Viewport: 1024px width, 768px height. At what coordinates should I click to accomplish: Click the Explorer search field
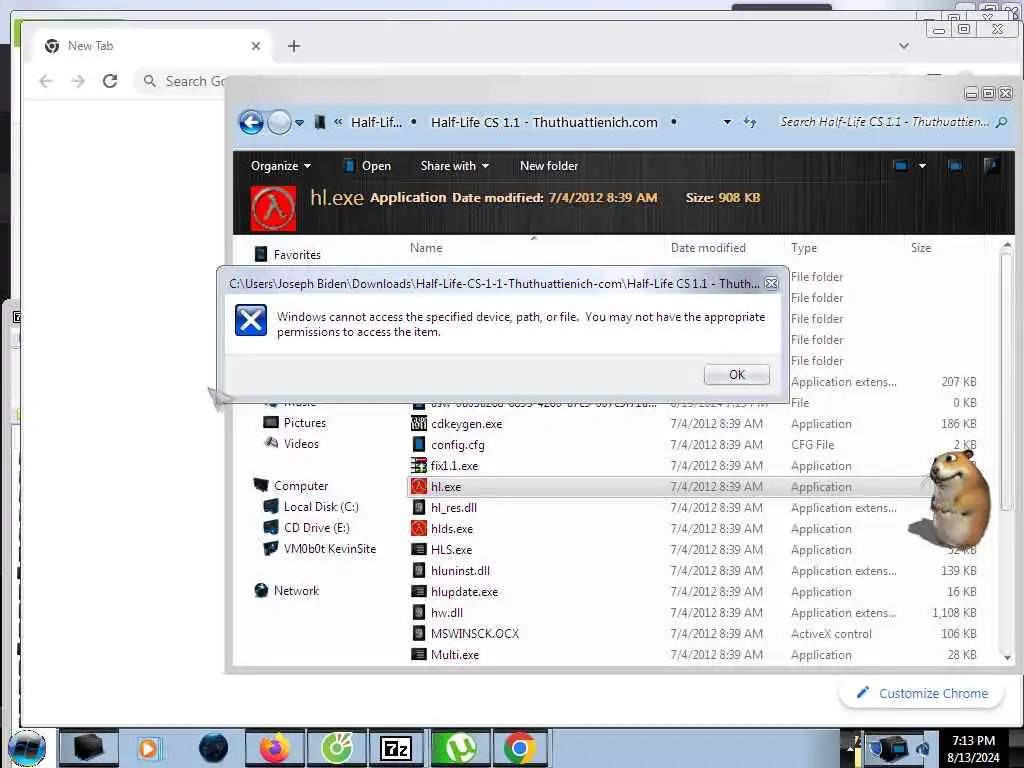tap(892, 122)
